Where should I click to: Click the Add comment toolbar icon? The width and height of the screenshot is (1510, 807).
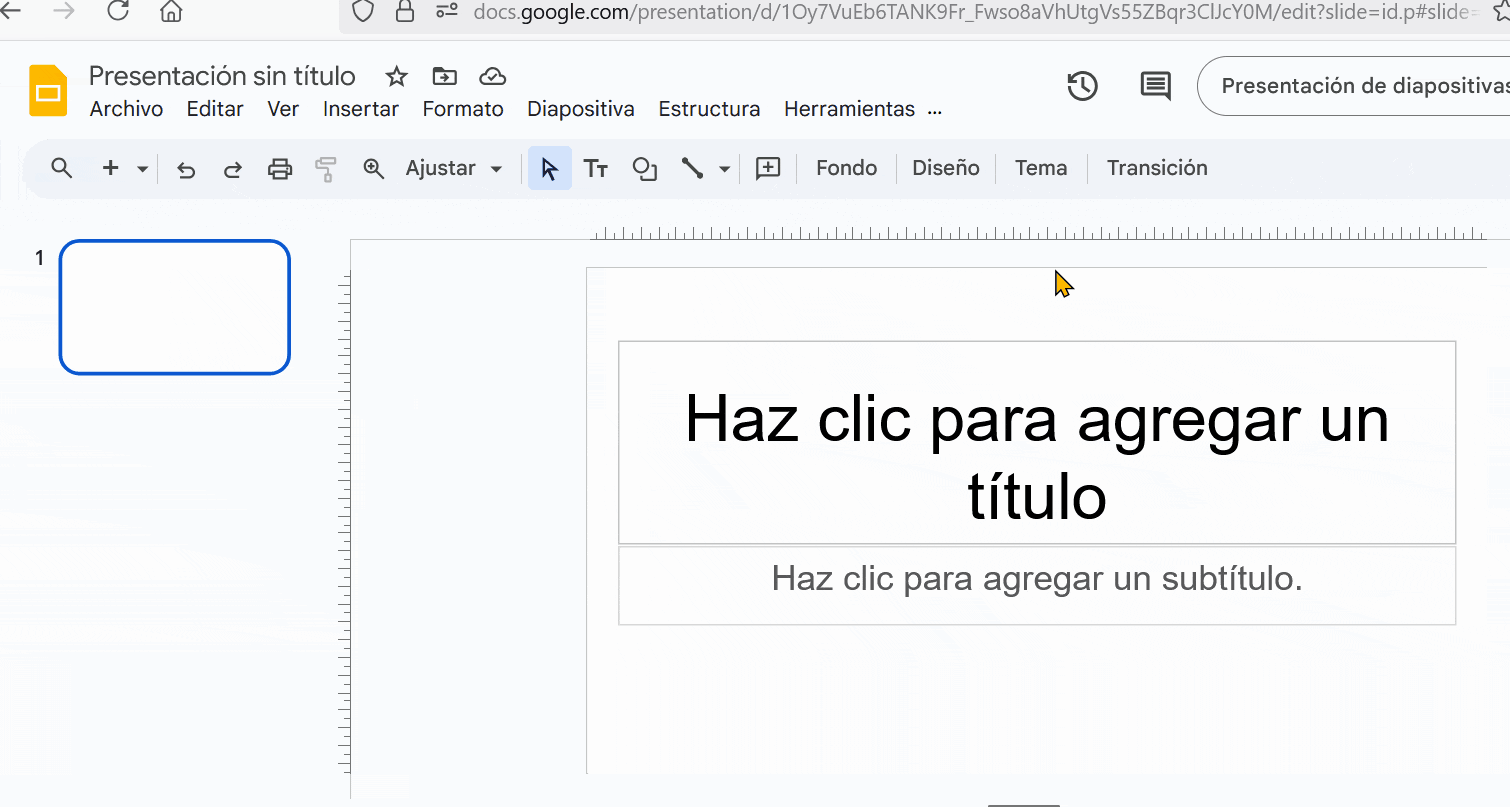coord(767,168)
